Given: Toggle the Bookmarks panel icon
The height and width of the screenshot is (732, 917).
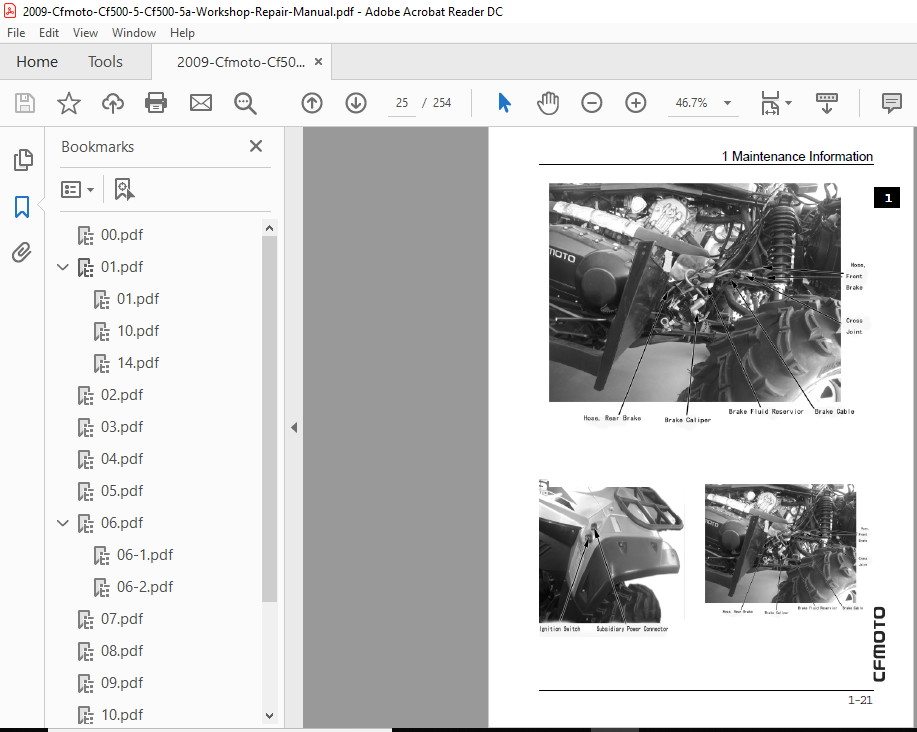Looking at the screenshot, I should click(22, 207).
